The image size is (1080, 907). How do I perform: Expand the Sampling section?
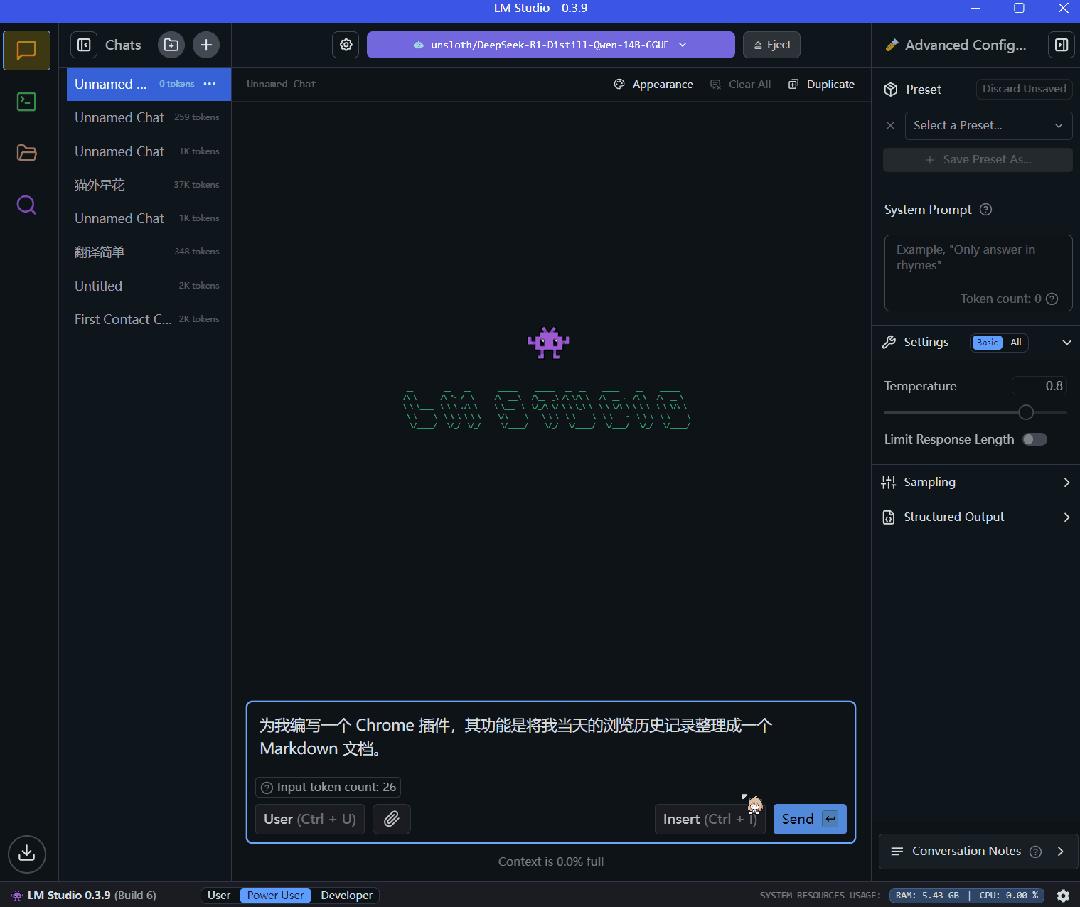tap(976, 482)
